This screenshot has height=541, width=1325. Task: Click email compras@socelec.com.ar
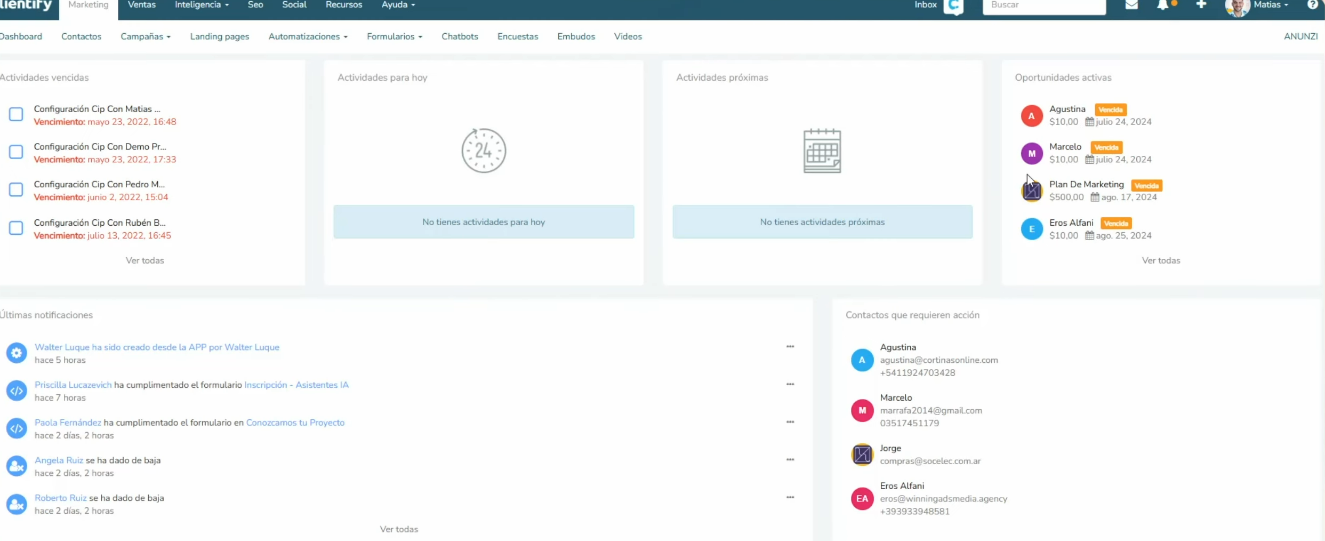pyautogui.click(x=932, y=460)
